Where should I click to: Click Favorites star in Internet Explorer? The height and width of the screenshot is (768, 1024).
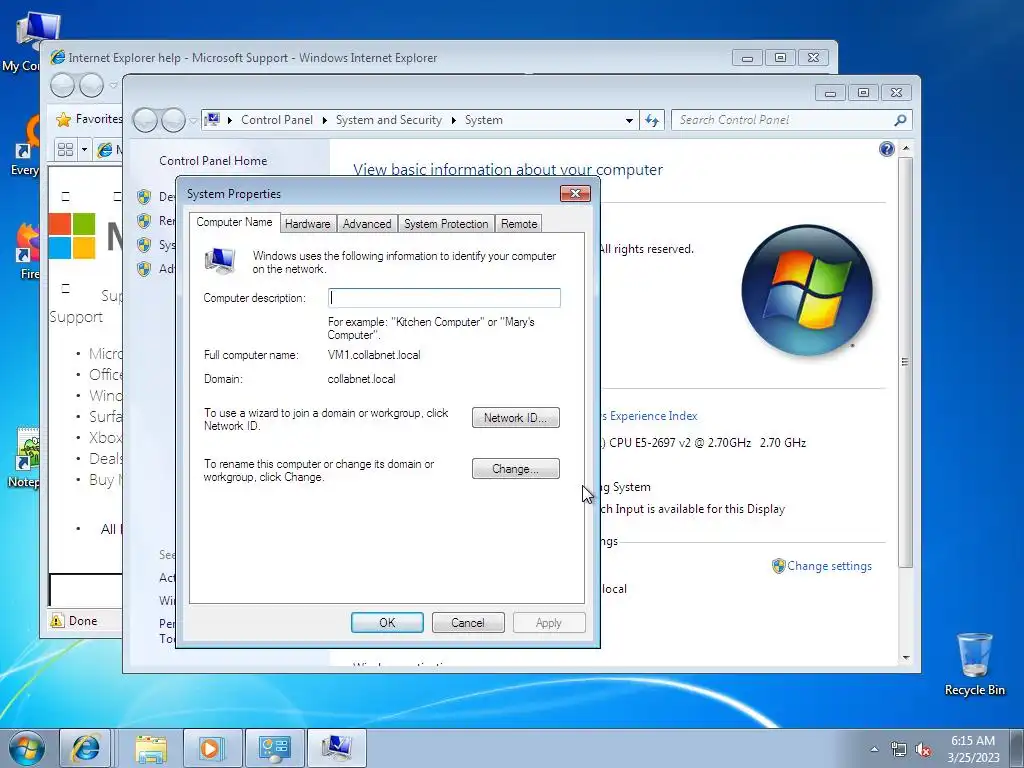pos(63,120)
